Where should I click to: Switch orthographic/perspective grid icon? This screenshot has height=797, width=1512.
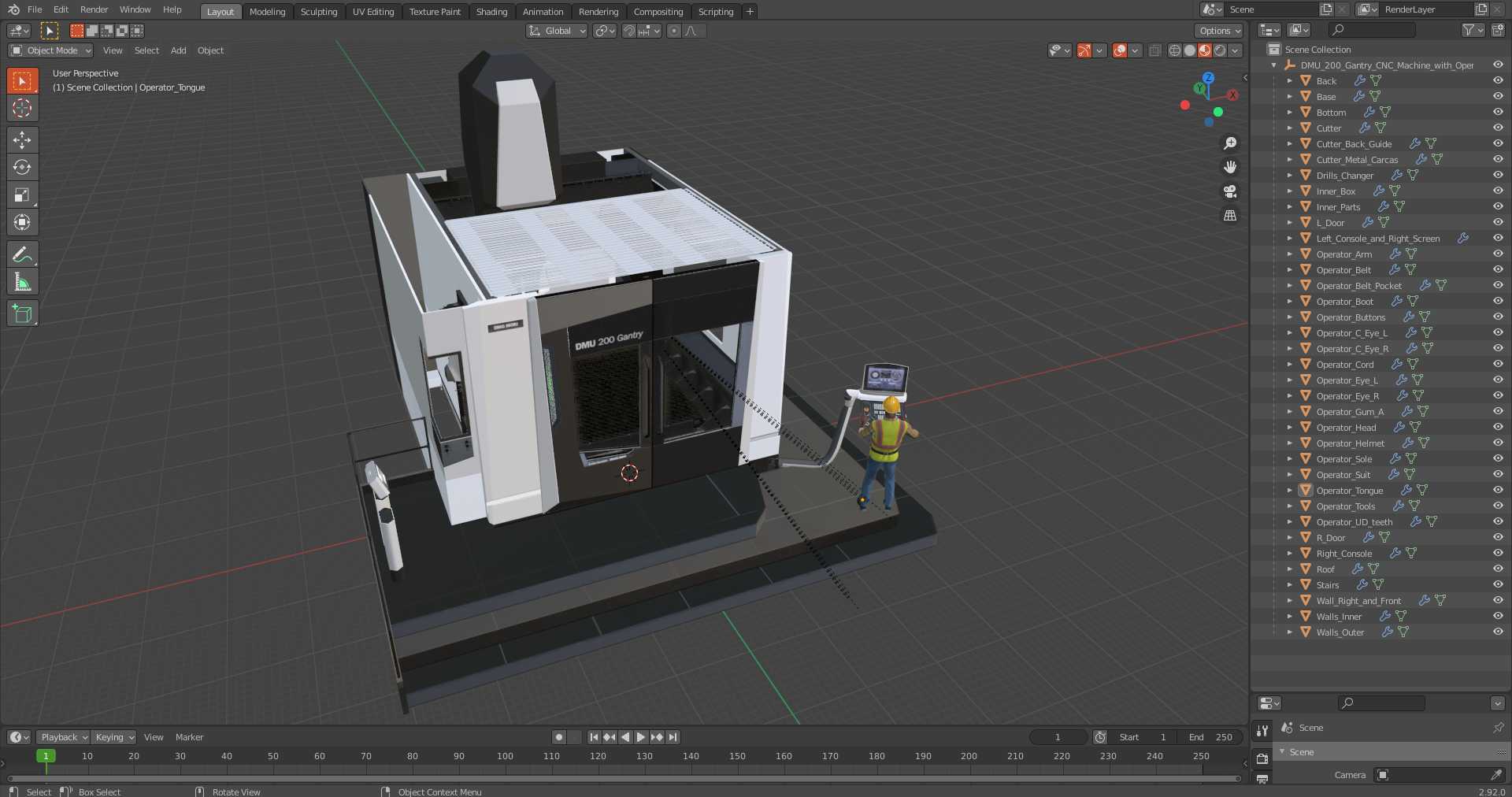(1229, 215)
